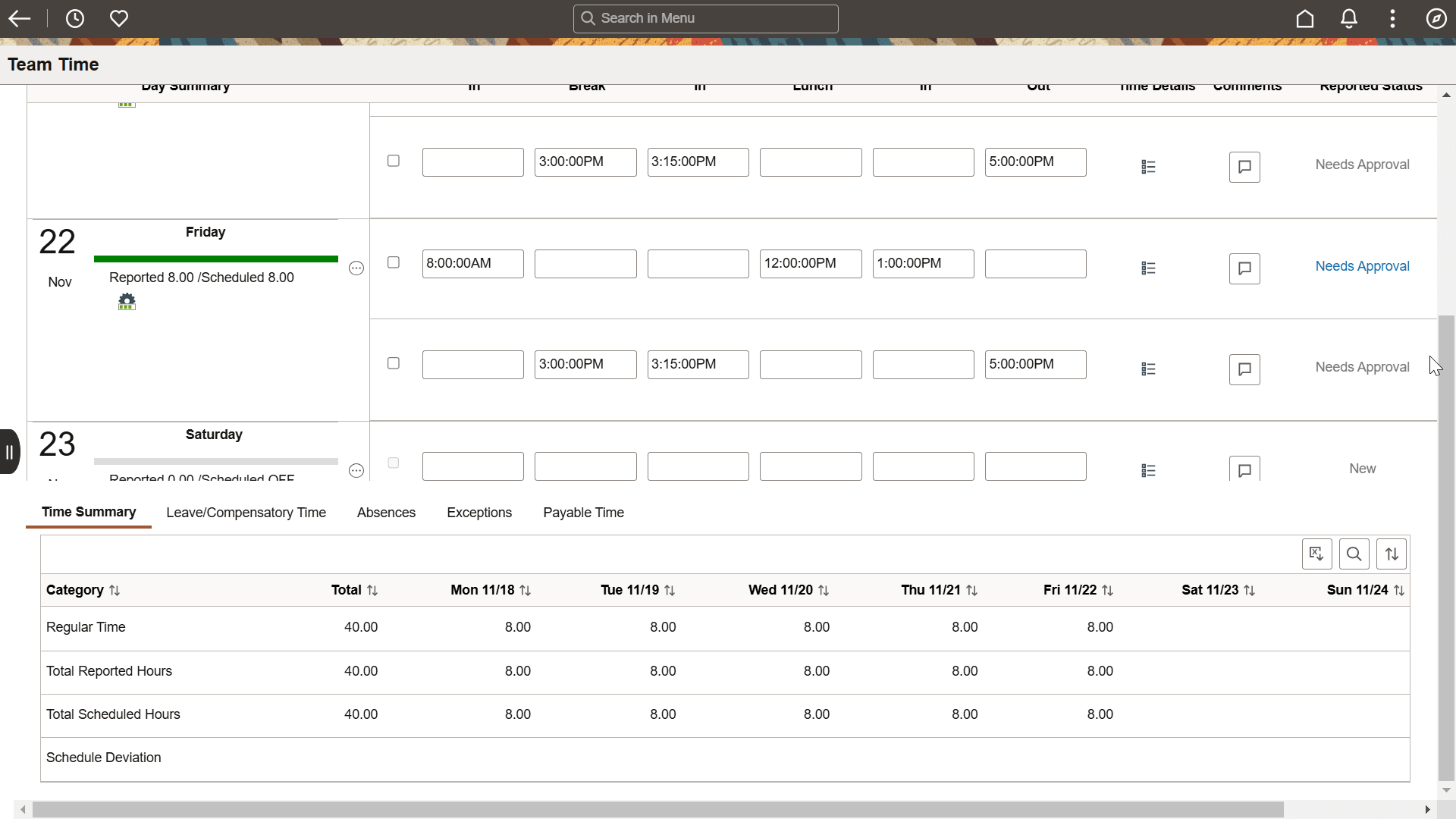
Task: Open Saturday related actions ellipsis menu
Action: [356, 471]
